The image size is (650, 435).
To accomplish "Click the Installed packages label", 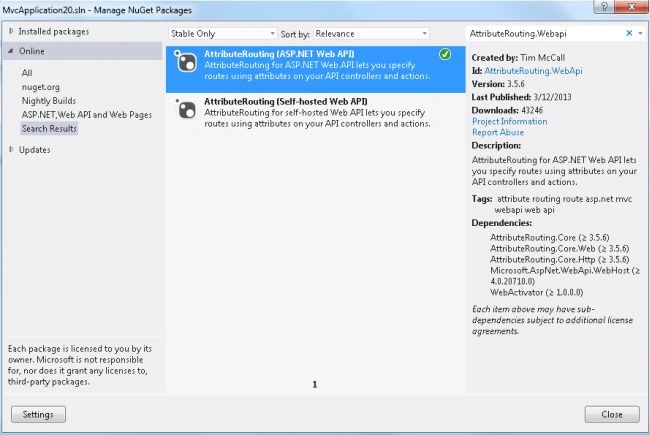I will tap(53, 32).
